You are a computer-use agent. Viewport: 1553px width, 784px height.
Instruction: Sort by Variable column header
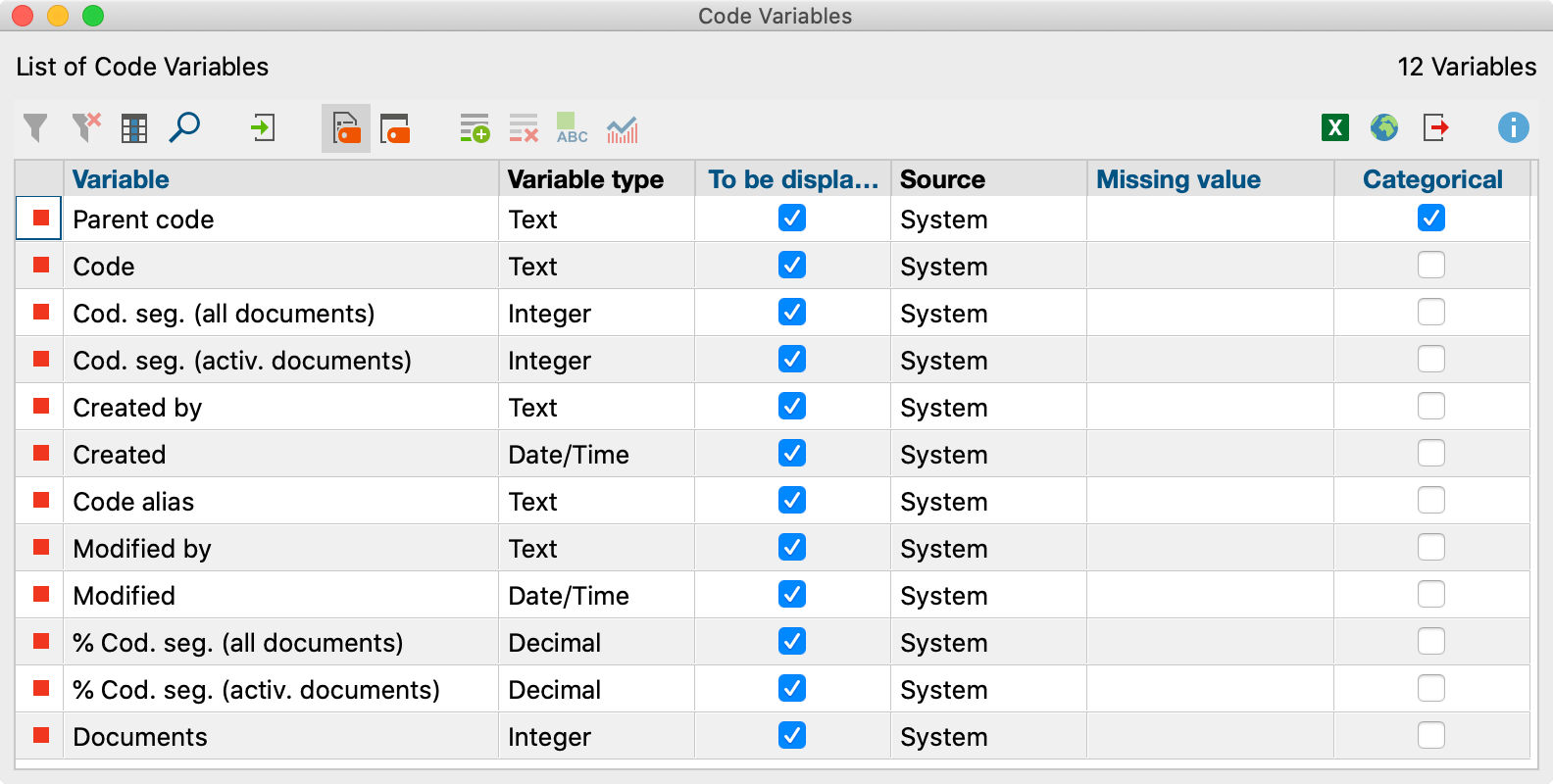tap(121, 179)
